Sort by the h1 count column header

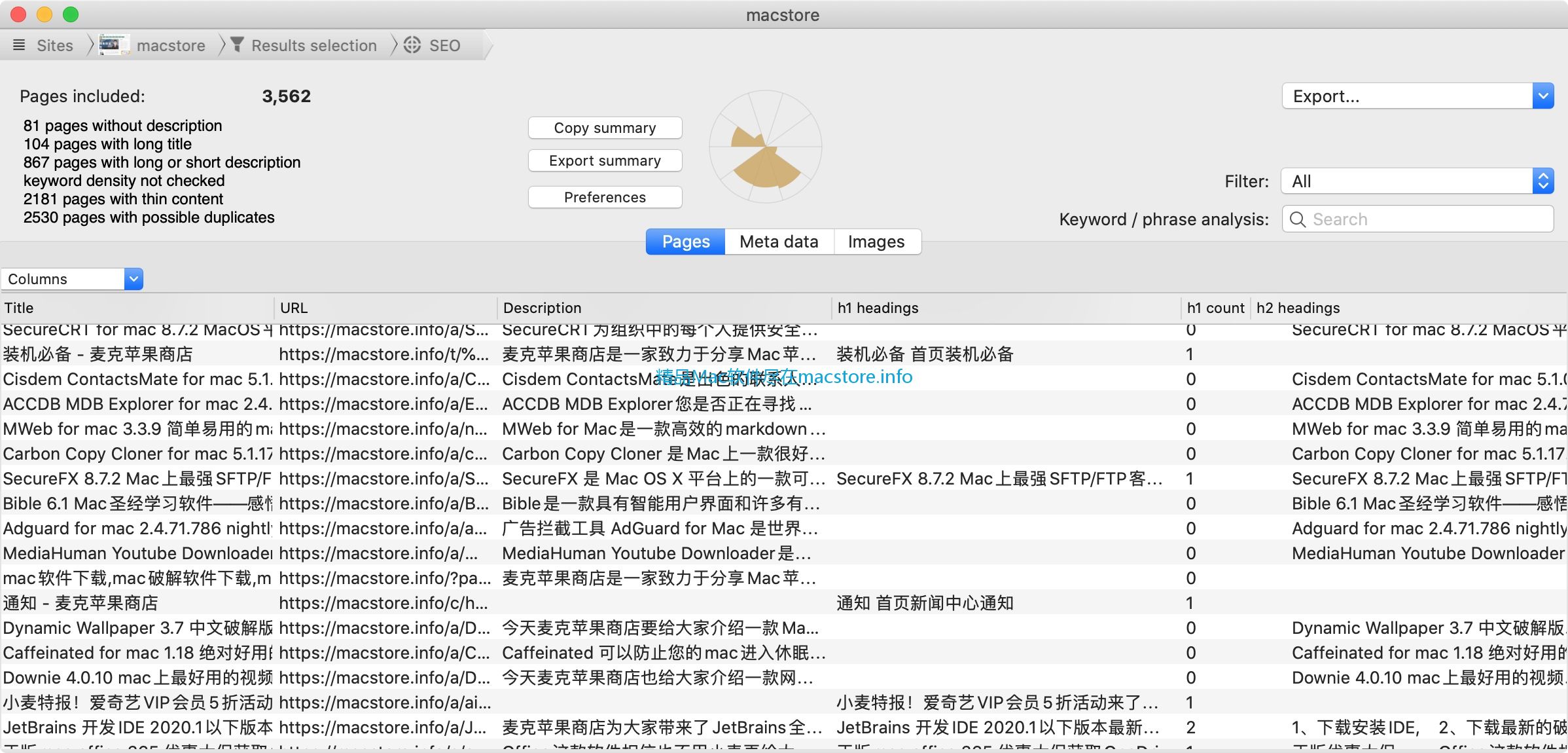click(1215, 308)
